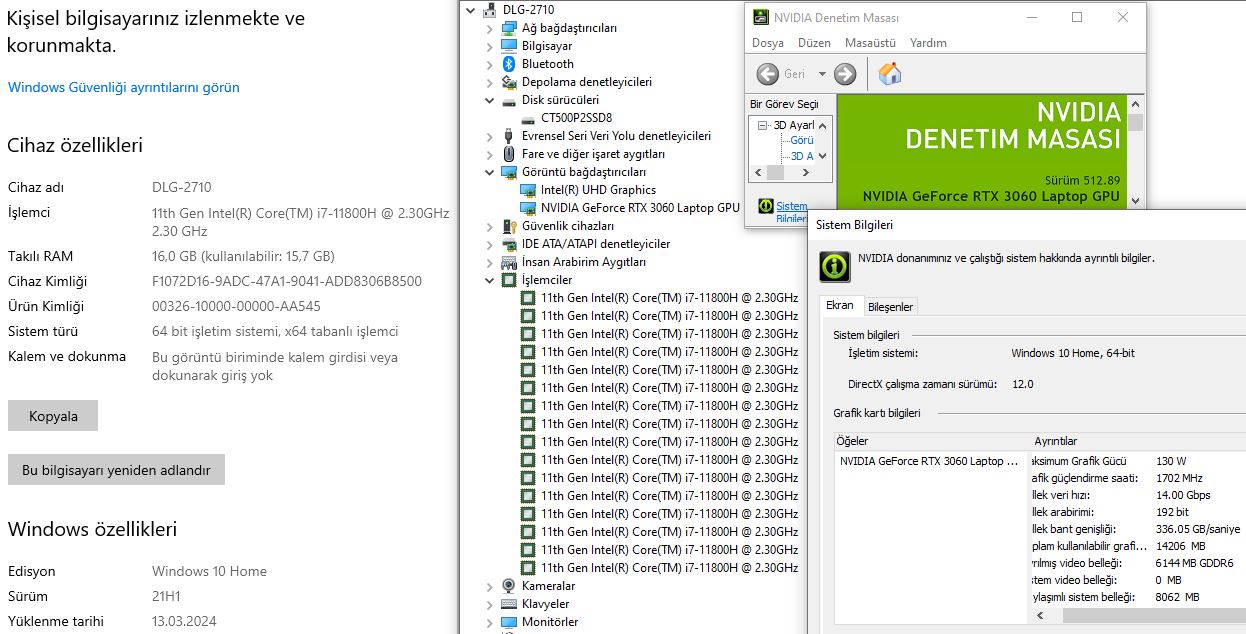
Task: Collapse the Görüntü bağdaştırıcıları category
Action: coord(489,172)
